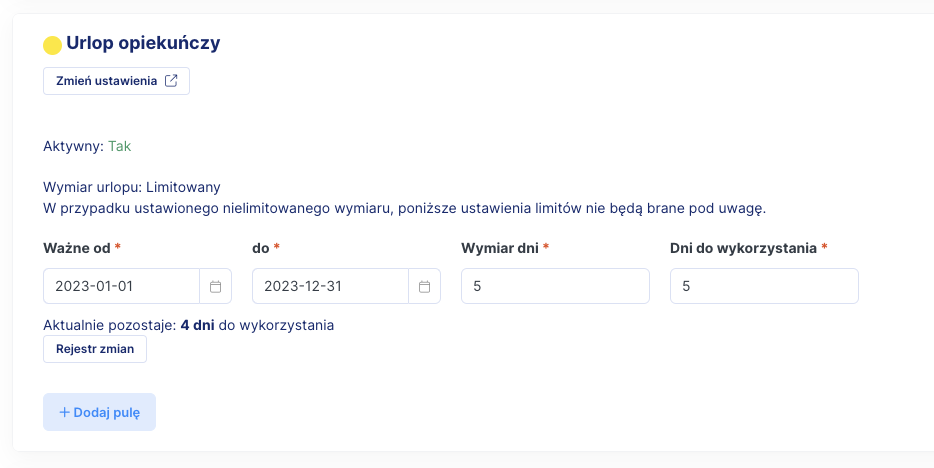This screenshot has height=468, width=934.
Task: Add a new pool with Dodaj pulę
Action: [x=99, y=412]
